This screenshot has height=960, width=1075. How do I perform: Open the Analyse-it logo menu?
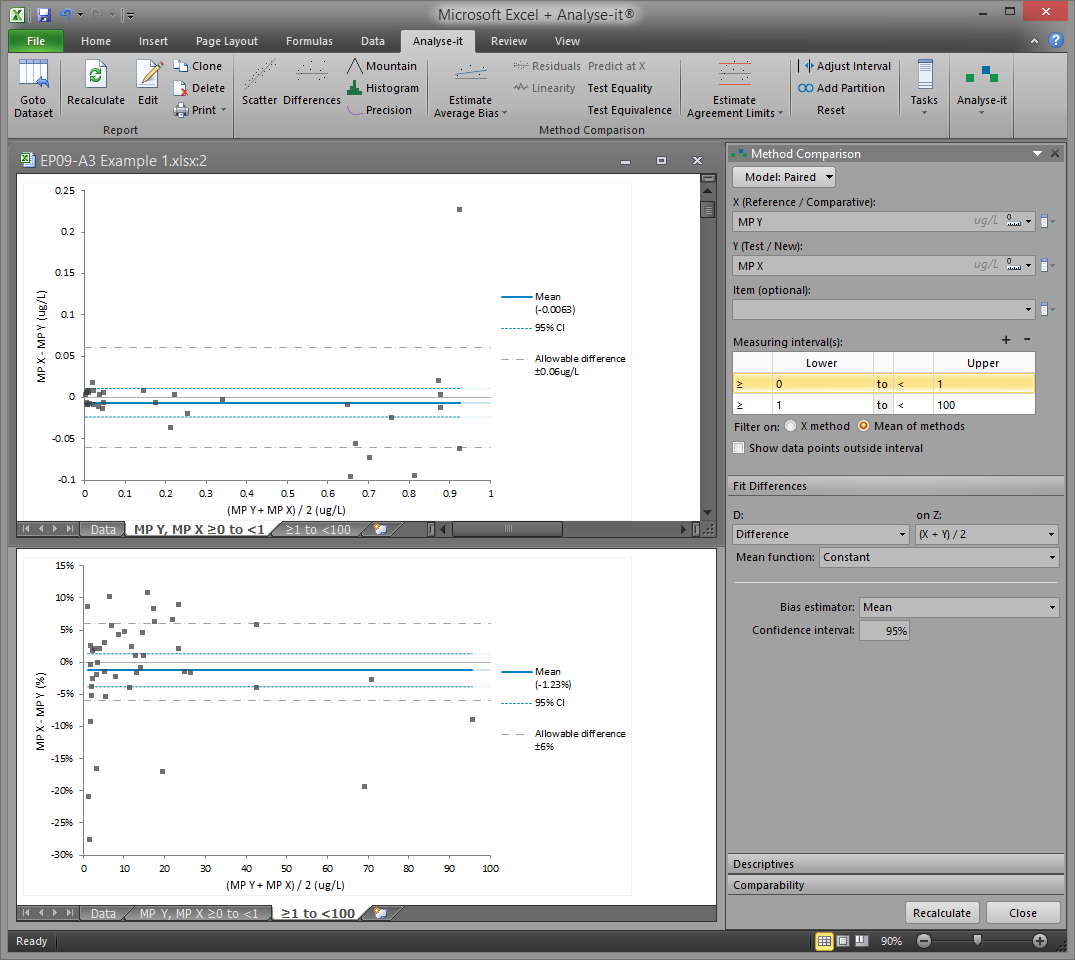[981, 74]
